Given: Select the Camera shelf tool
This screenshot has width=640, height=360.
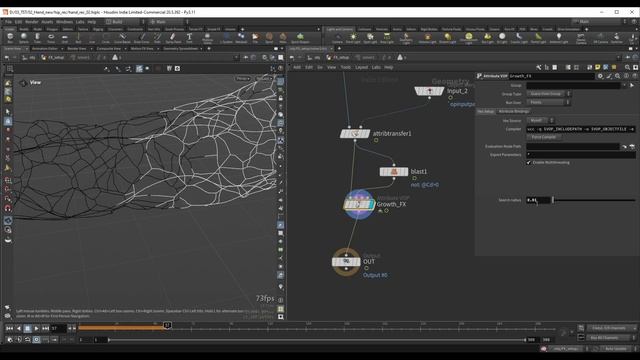Looking at the screenshot, I should (x=338, y=38).
